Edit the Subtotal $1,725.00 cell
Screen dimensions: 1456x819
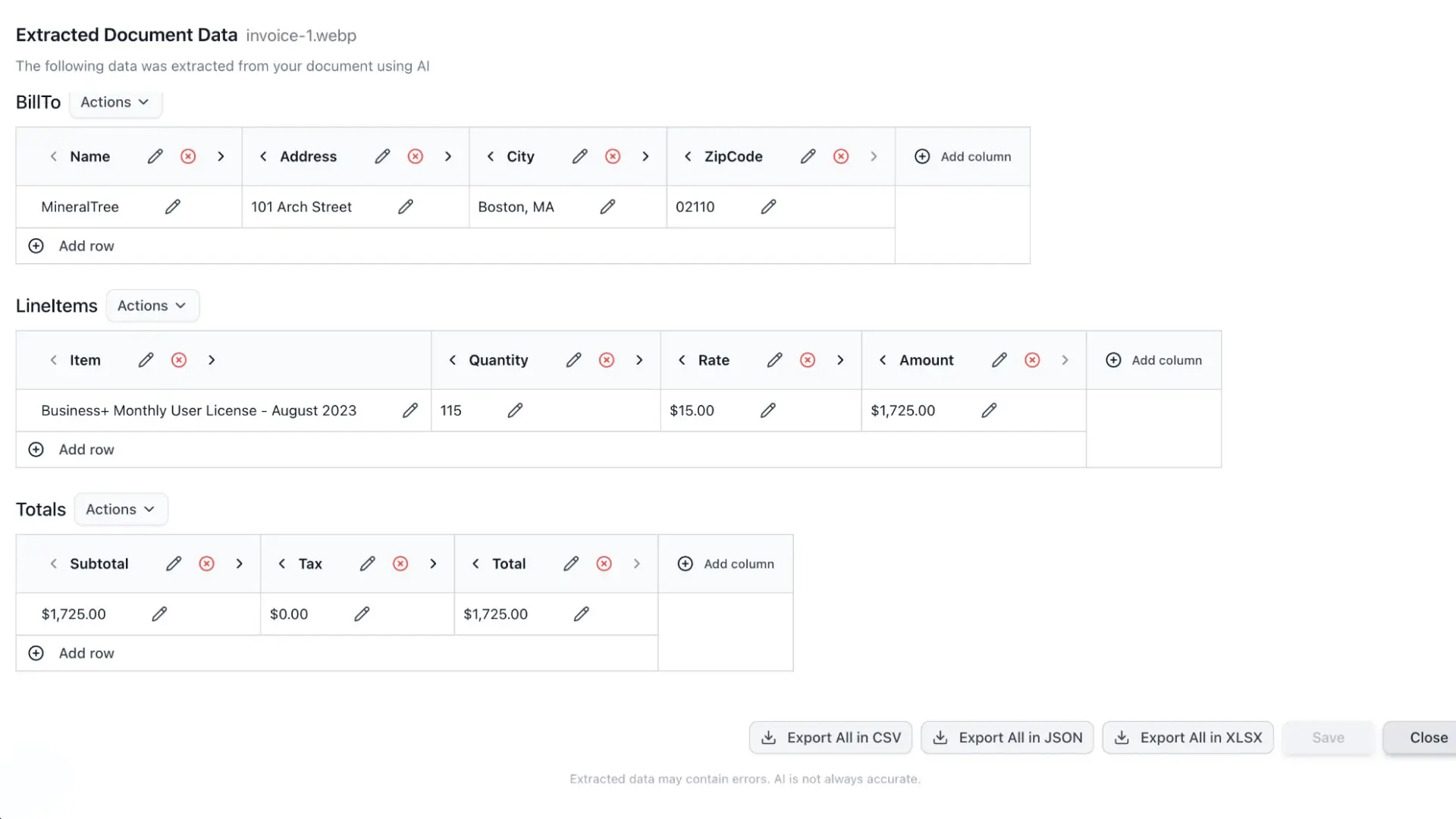(159, 614)
